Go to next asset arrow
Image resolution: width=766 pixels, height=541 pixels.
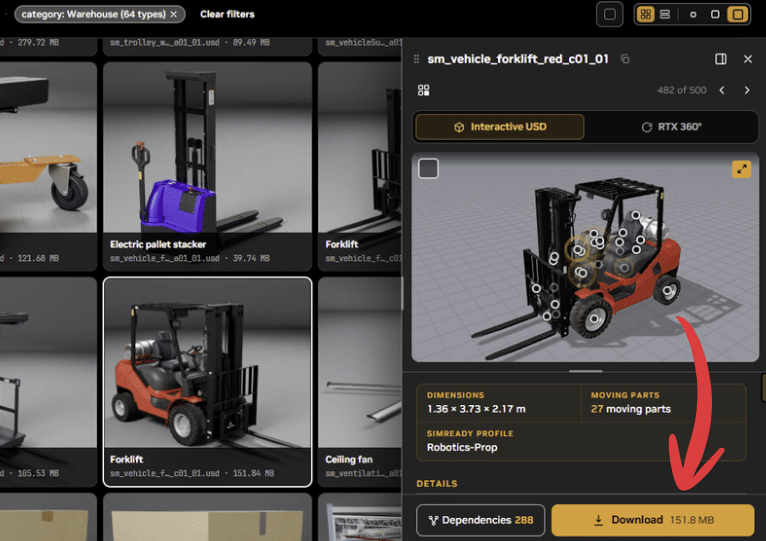pos(746,90)
